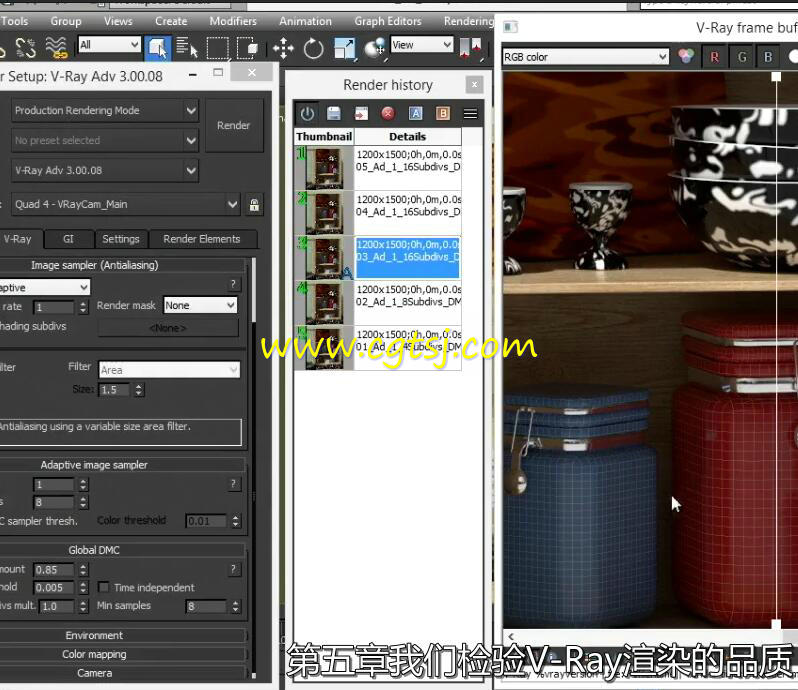Expand the Environment rollout
Screen dimensions: 798x690
click(95, 636)
